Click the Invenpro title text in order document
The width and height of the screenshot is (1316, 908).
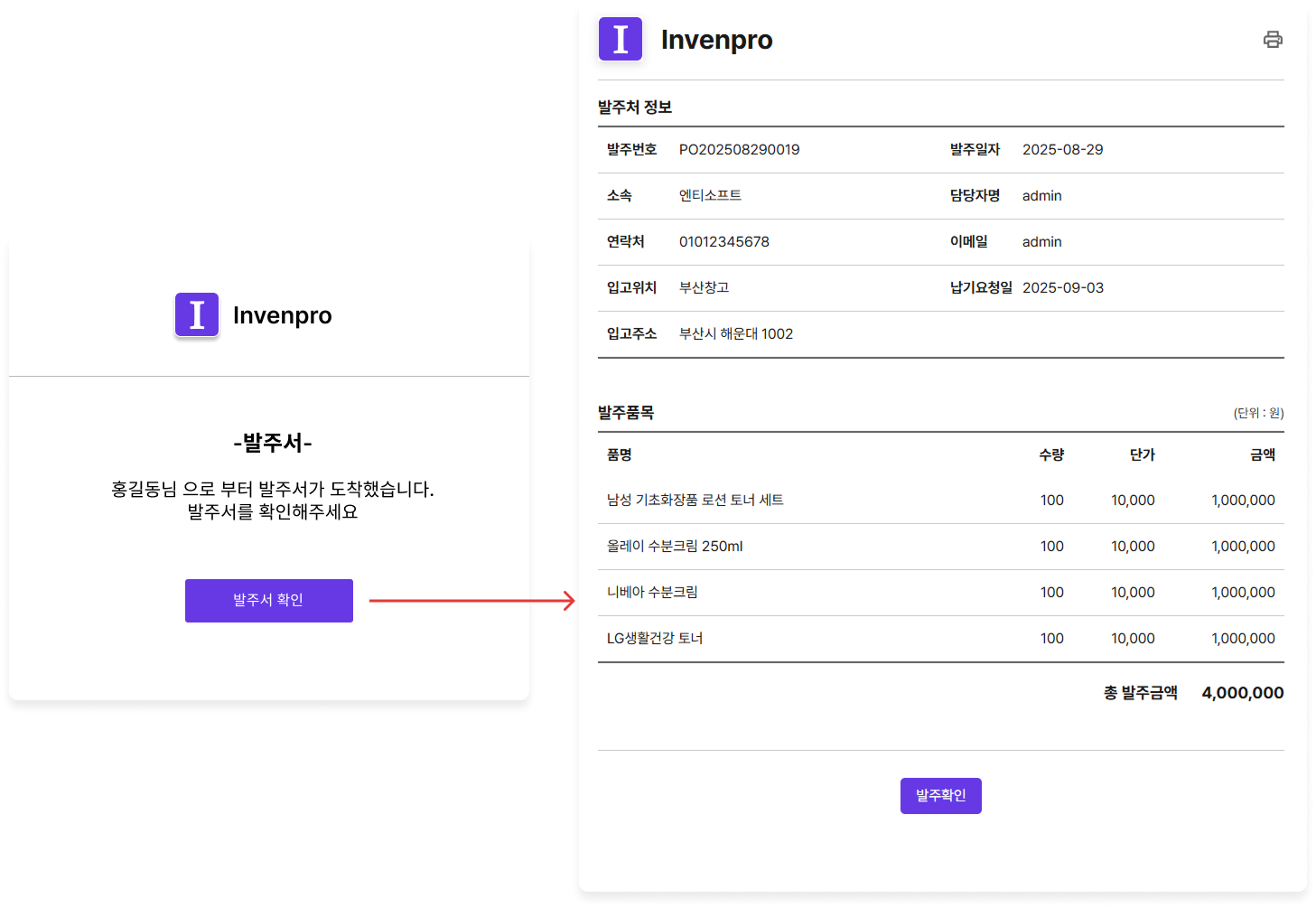716,40
